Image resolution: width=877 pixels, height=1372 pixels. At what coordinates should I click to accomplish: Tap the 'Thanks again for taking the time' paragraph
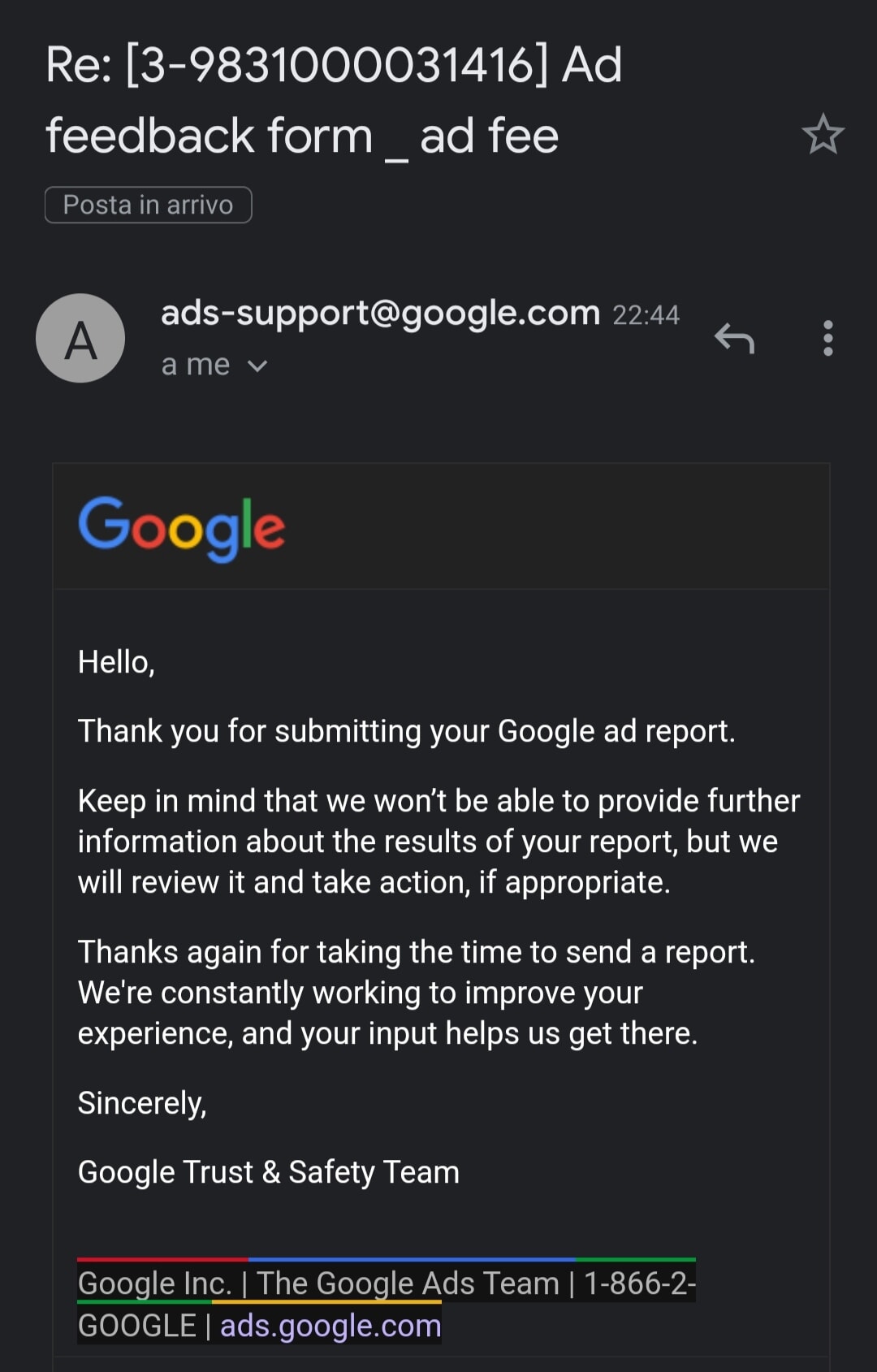pyautogui.click(x=416, y=993)
